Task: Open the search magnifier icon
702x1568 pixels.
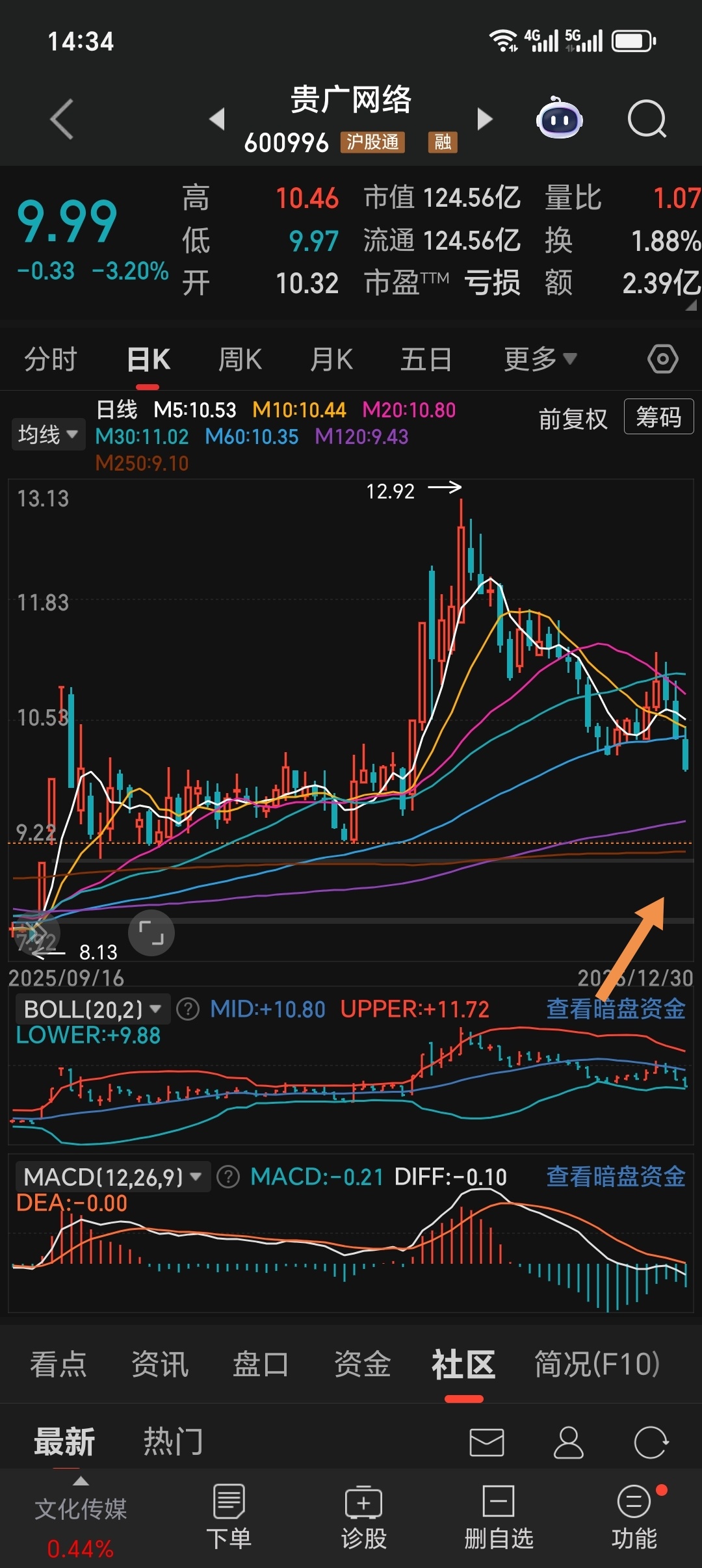Action: pyautogui.click(x=647, y=119)
